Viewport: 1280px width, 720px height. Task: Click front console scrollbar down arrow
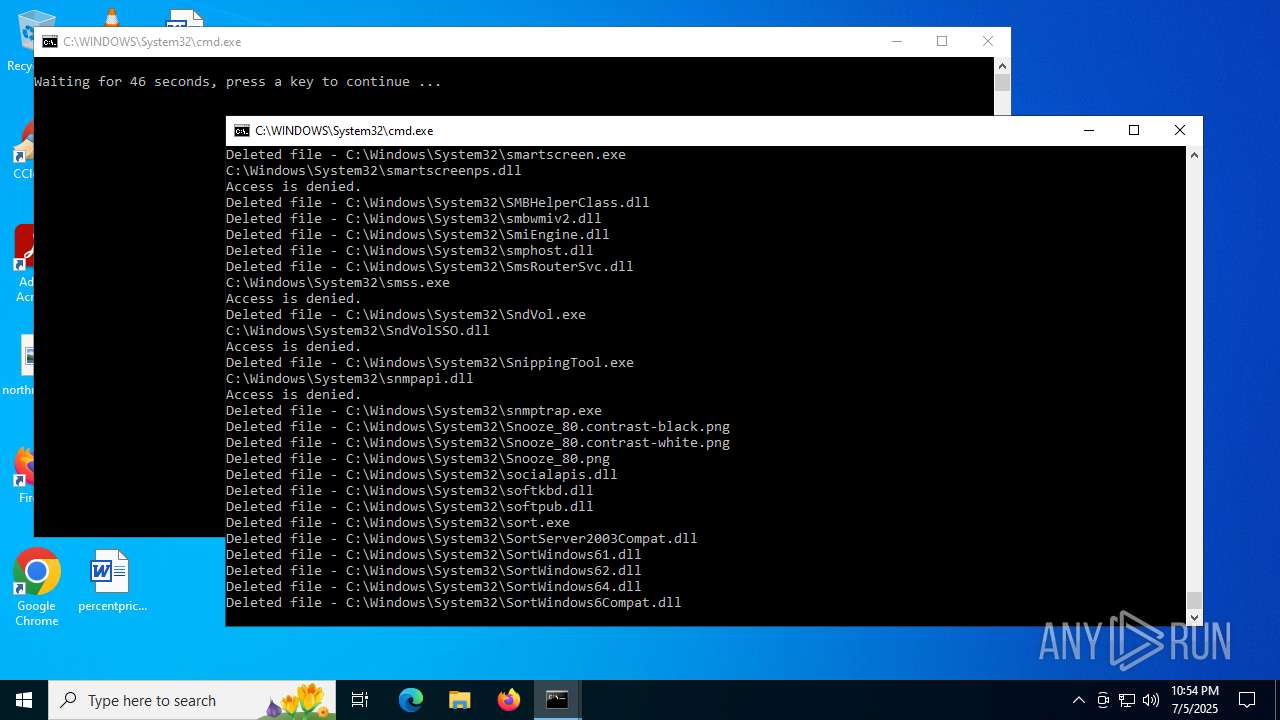point(1194,618)
